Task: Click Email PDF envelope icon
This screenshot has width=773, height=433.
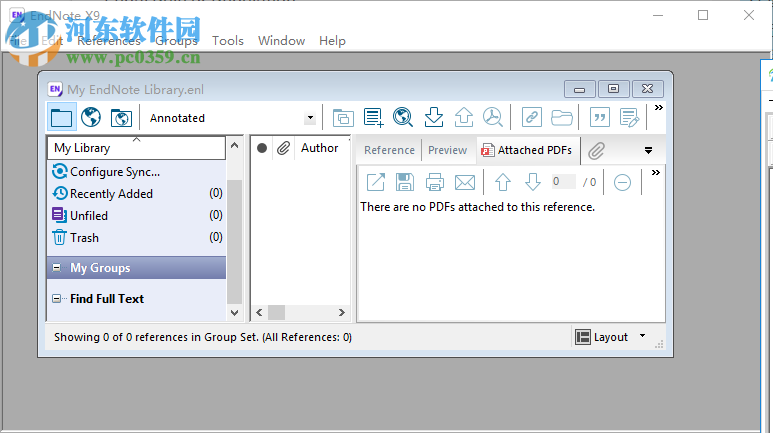Action: 464,182
